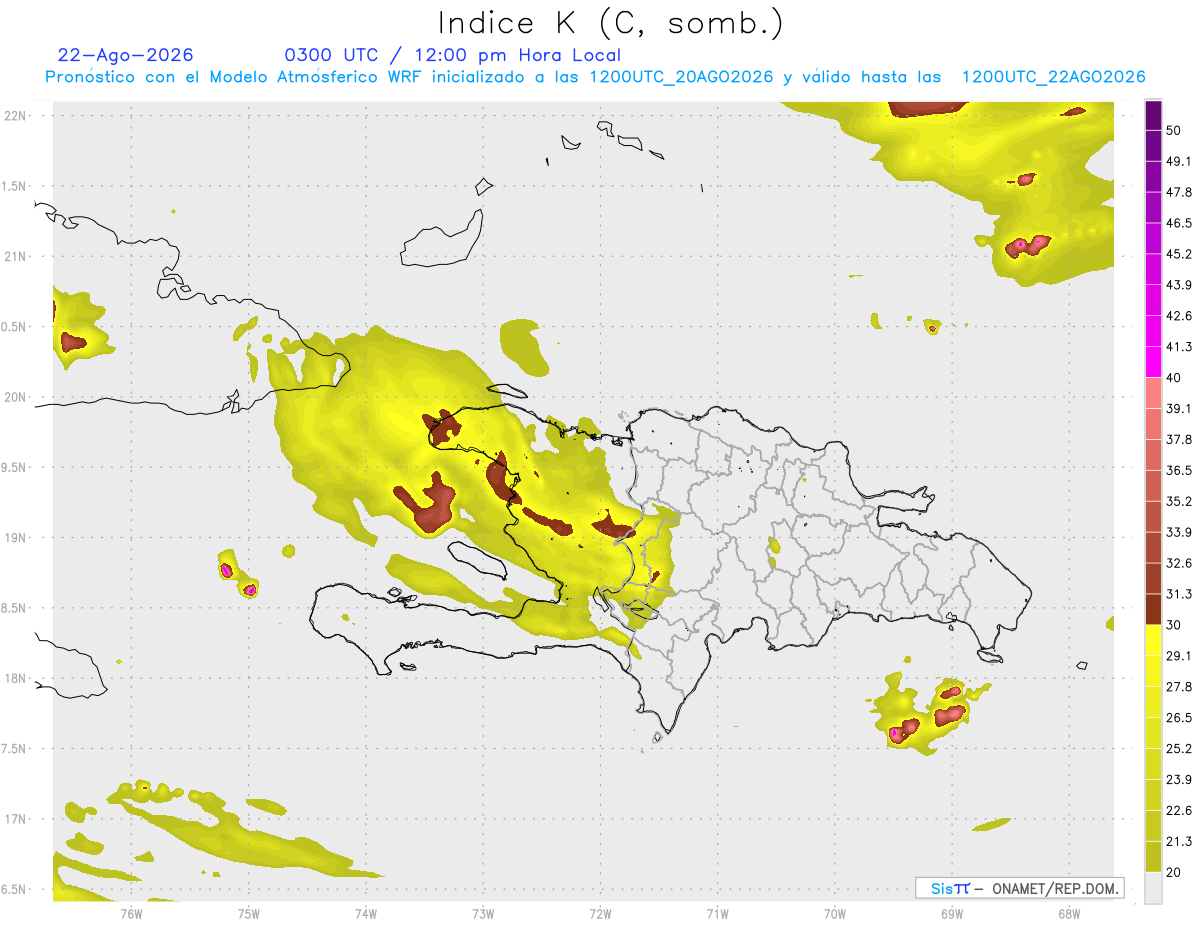Select the gray legend band below 20
The height and width of the screenshot is (927, 1200).
(x=1153, y=887)
